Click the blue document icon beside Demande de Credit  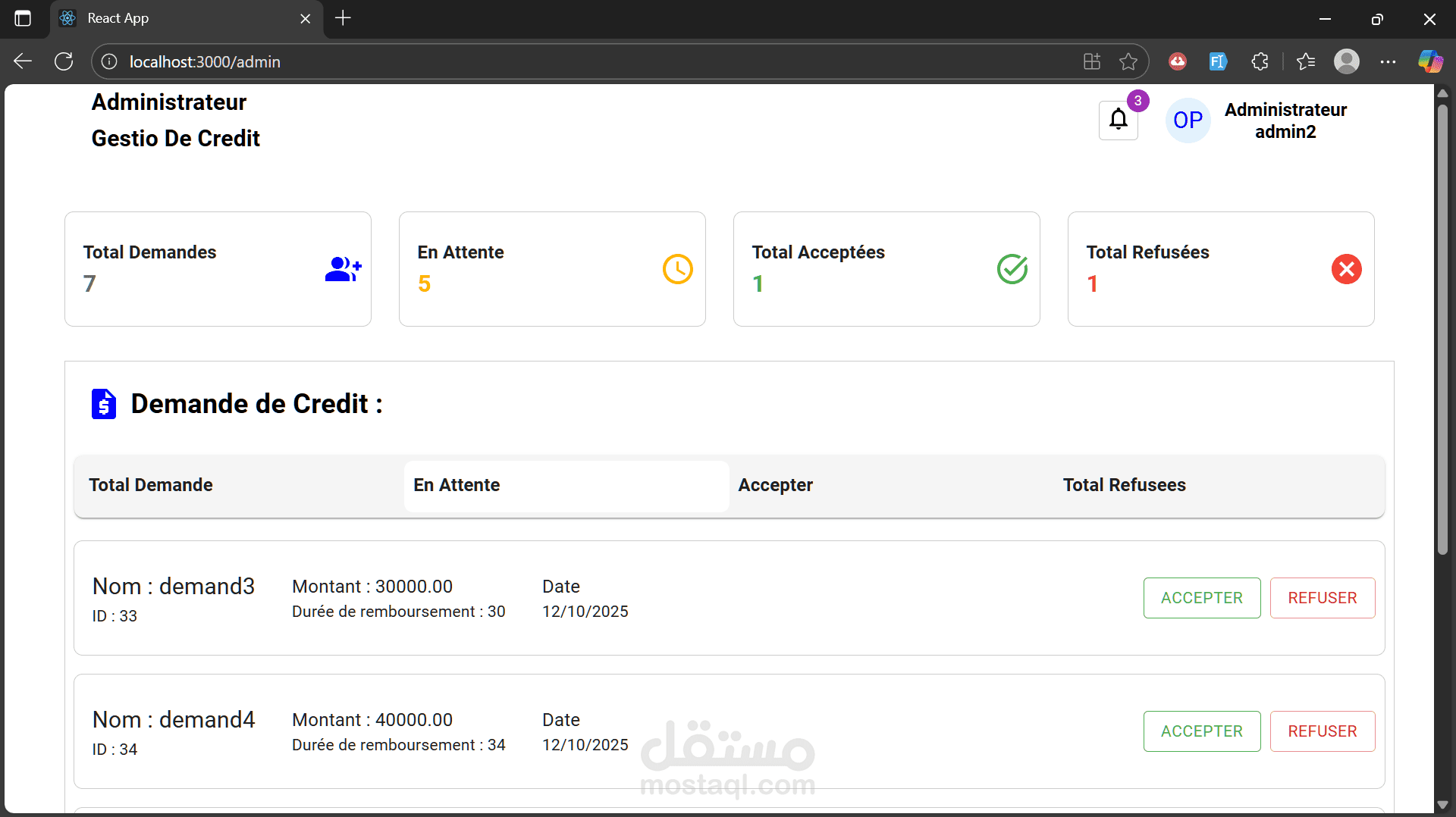(x=104, y=404)
